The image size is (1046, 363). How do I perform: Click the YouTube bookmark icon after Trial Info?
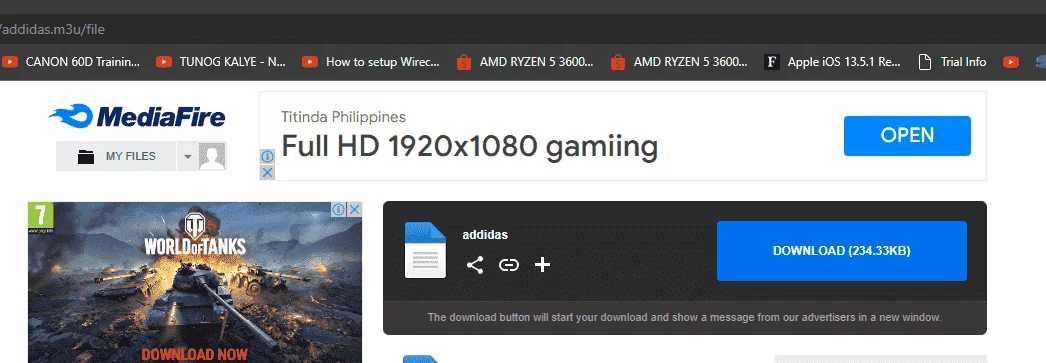coord(1011,62)
